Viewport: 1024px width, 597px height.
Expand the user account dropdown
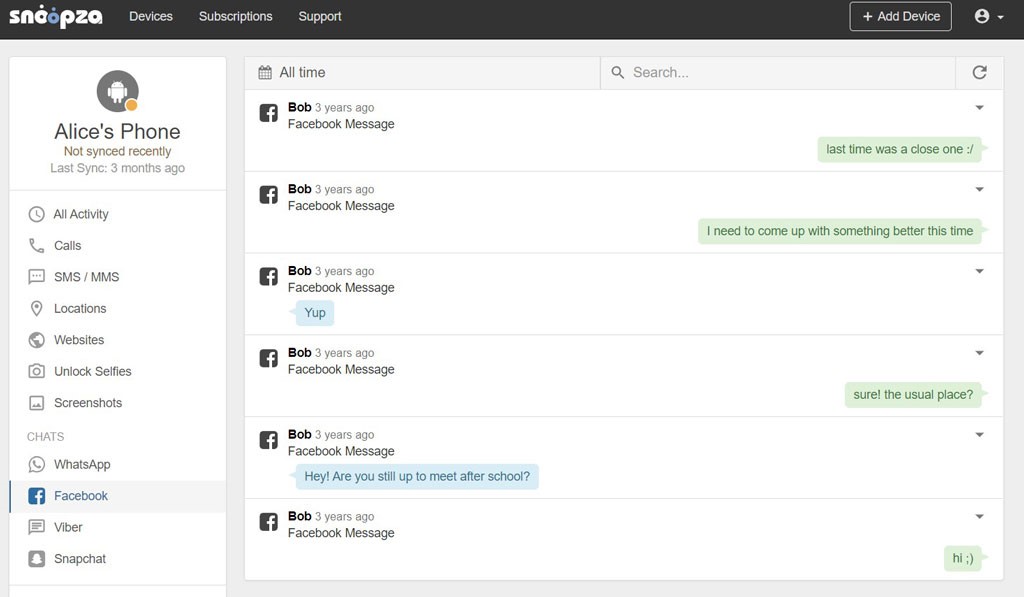pyautogui.click(x=988, y=17)
